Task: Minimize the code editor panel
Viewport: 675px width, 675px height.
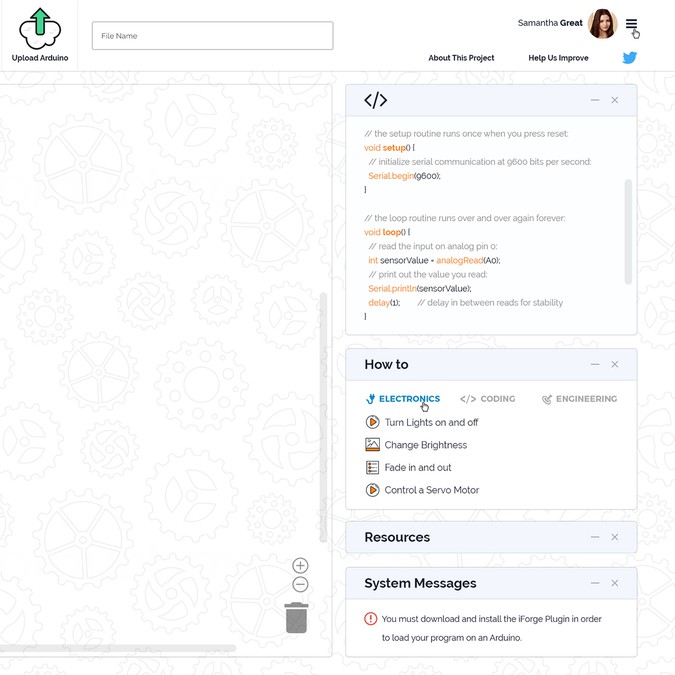Action: click(x=595, y=100)
